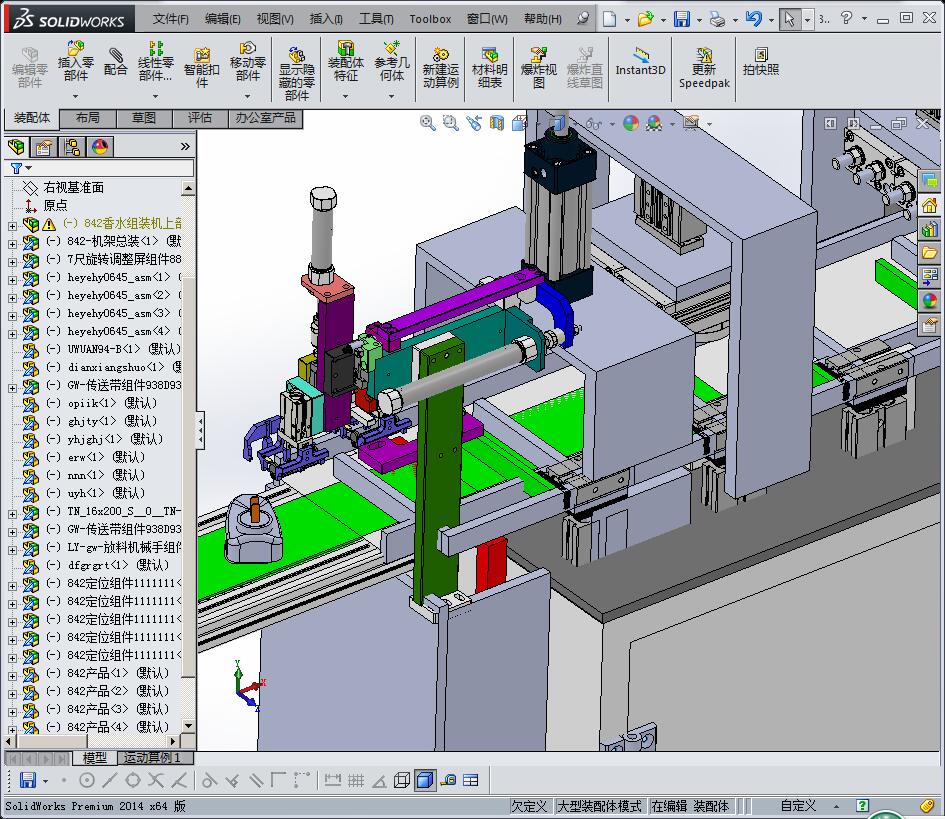
Task: Click Previous View icon
Action: click(x=474, y=124)
